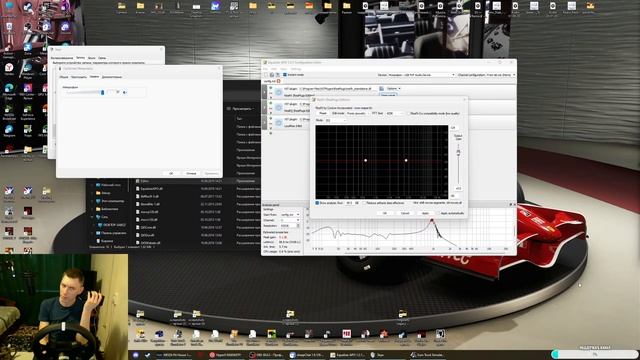The height and width of the screenshot is (360, 640).
Task: Open the Channel configuration dropdown
Action: point(501,75)
